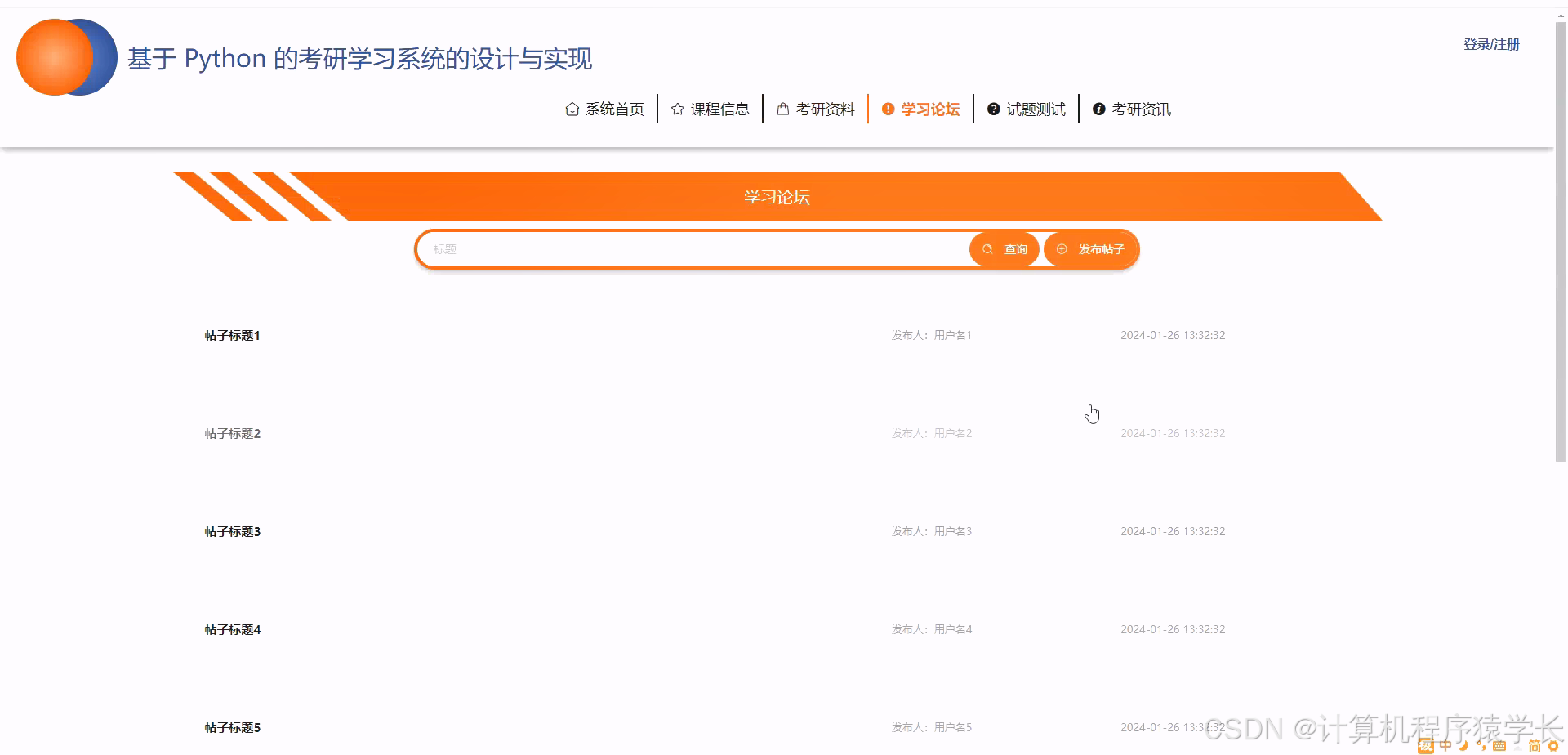This screenshot has width=1568, height=755.
Task: Open the soft keyboard icon in the IME toolbar
Action: tap(1499, 745)
